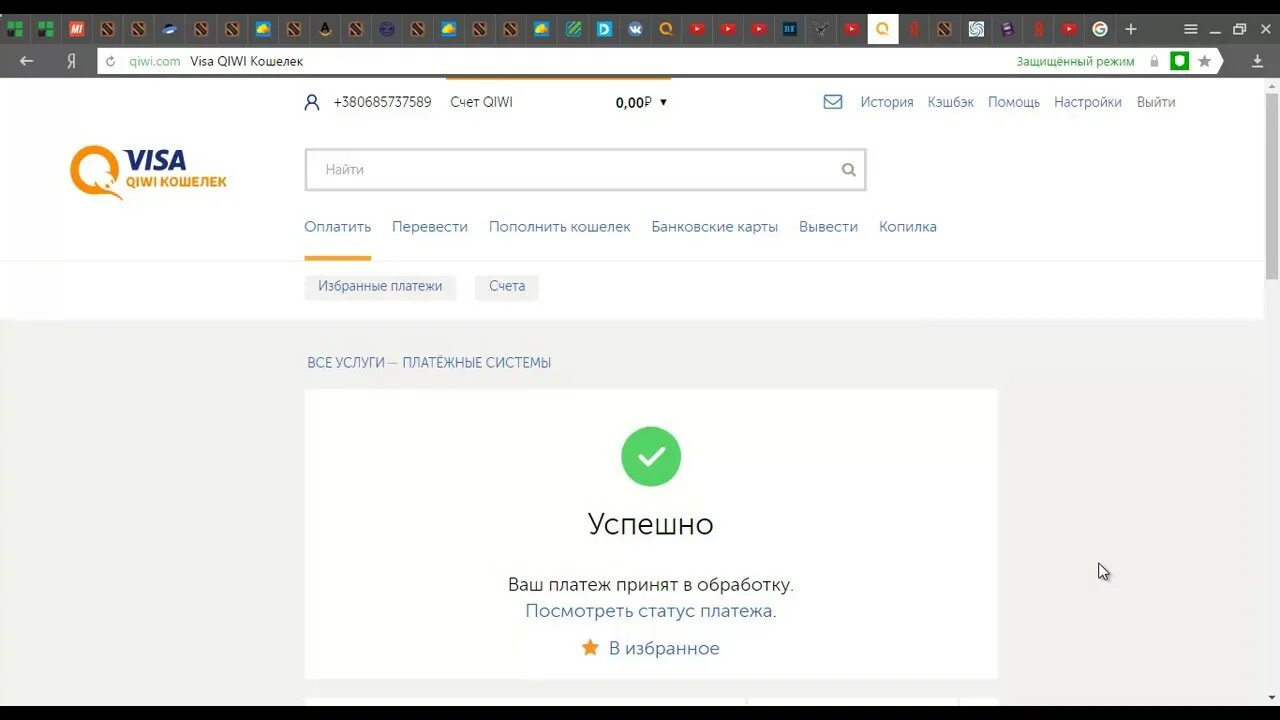The image size is (1280, 720).
Task: Click the Счет QIWI label
Action: (x=481, y=102)
